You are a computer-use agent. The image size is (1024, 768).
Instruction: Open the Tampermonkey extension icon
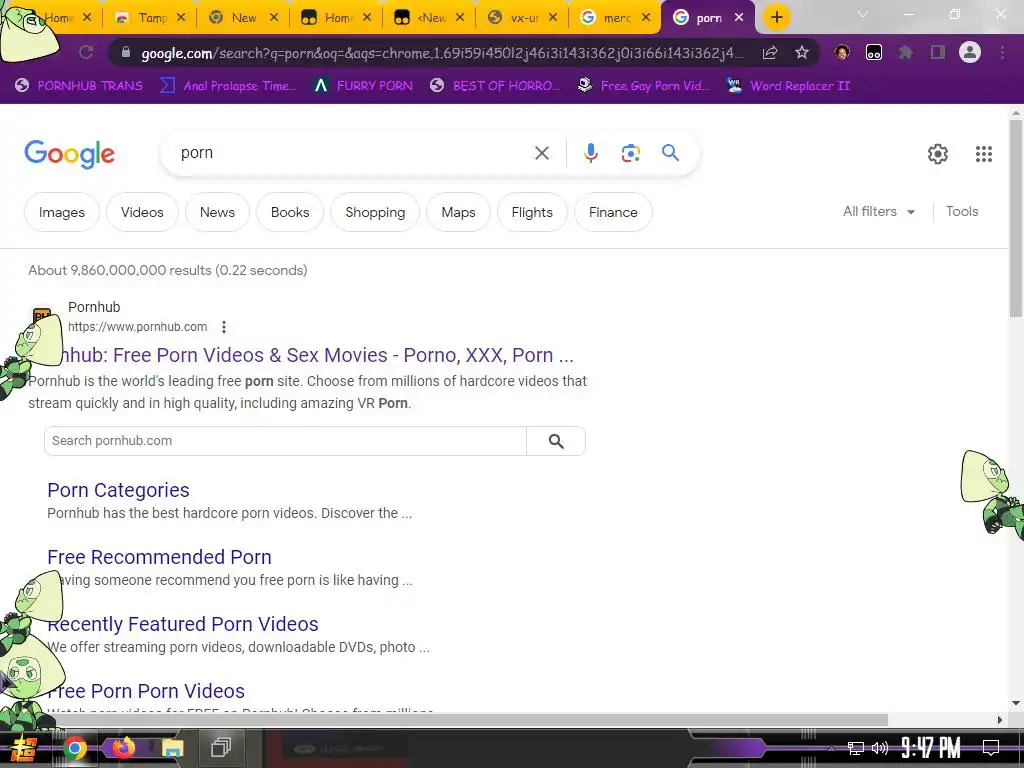point(874,52)
